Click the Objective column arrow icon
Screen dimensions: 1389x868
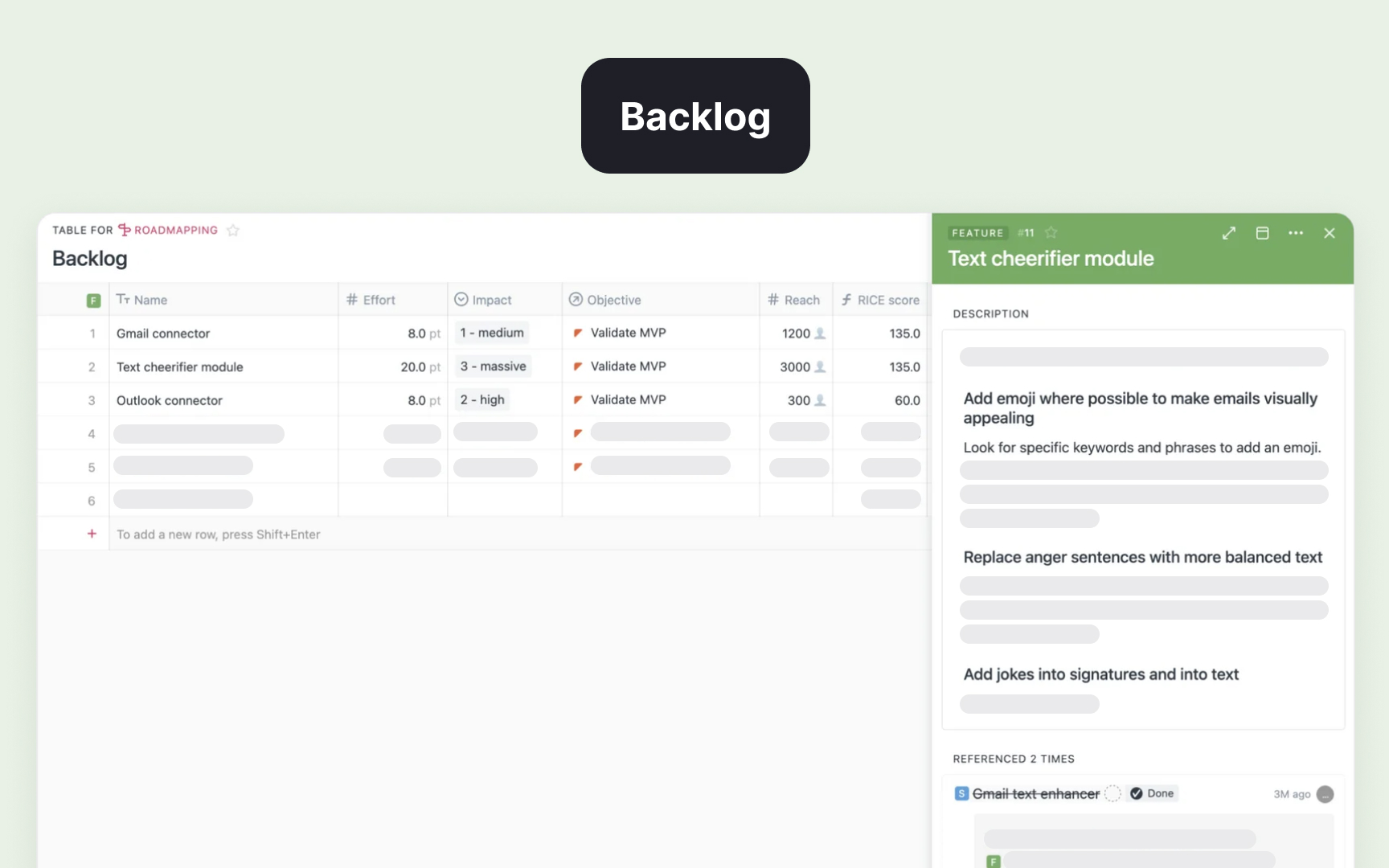(x=576, y=299)
